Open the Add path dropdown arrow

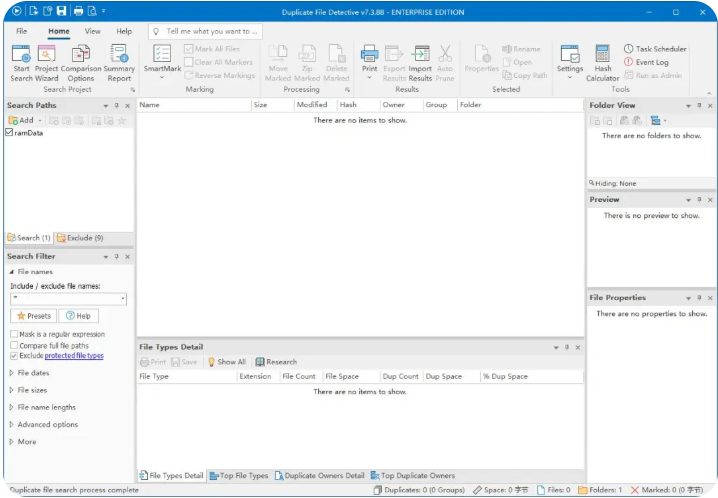point(40,120)
